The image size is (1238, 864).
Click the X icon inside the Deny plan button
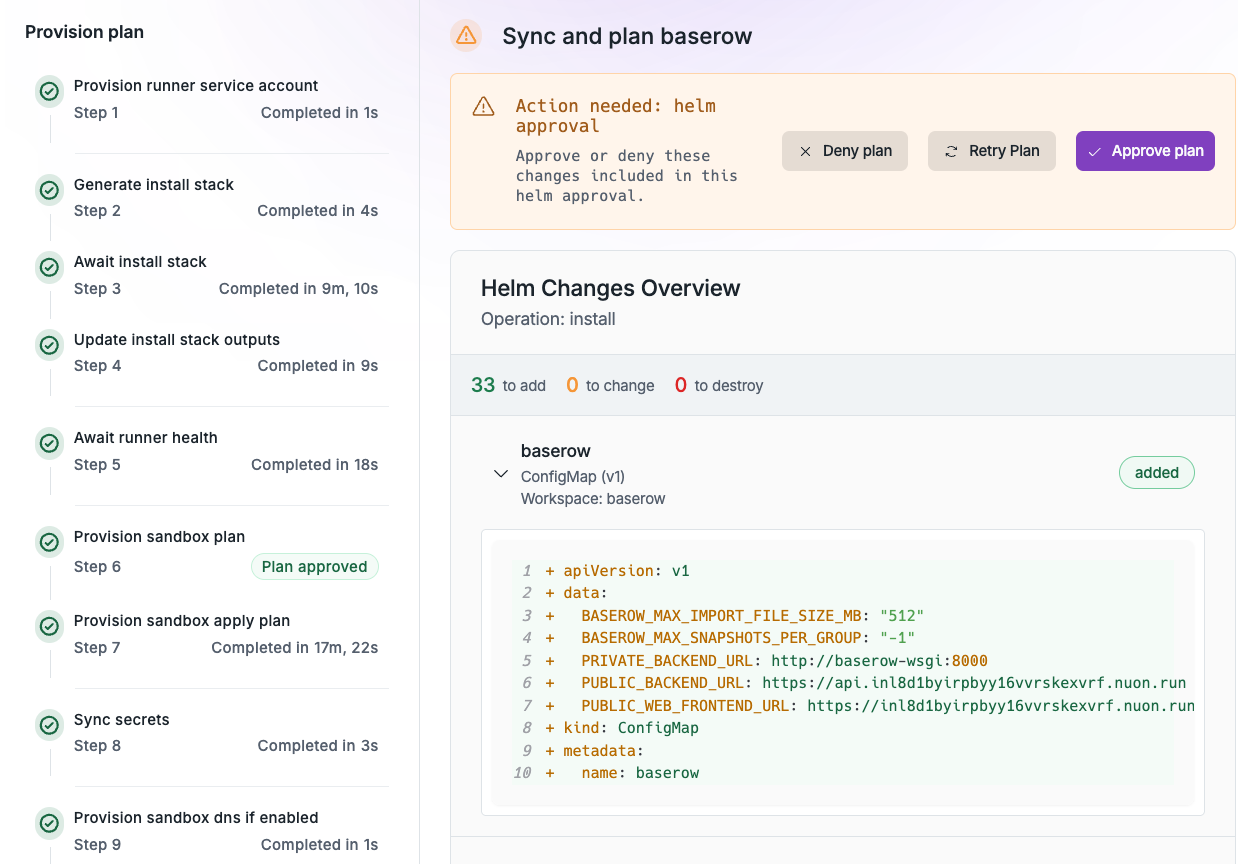point(805,150)
